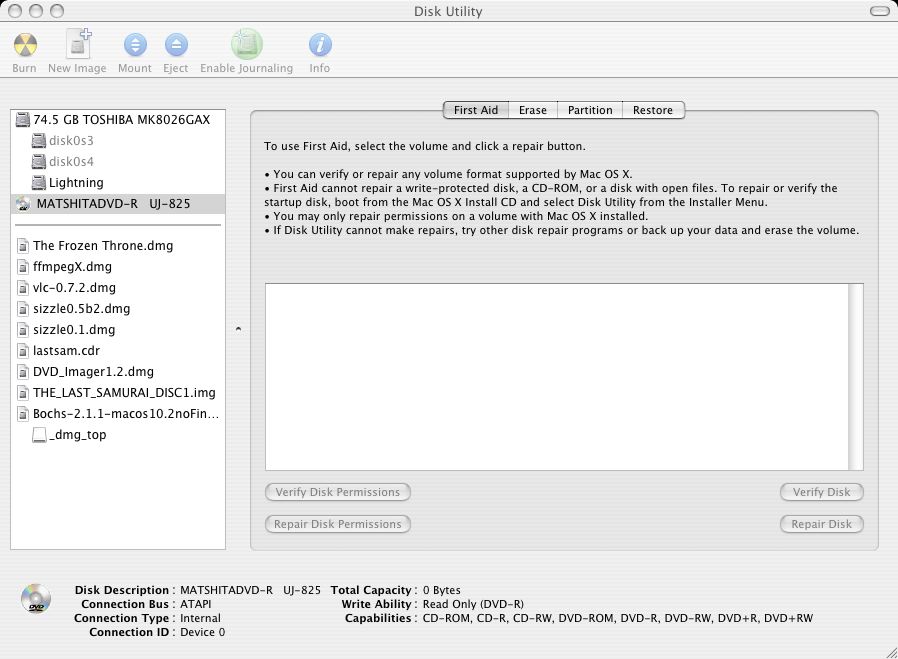Switch to the Erase tab
This screenshot has height=659, width=898.
tap(533, 110)
